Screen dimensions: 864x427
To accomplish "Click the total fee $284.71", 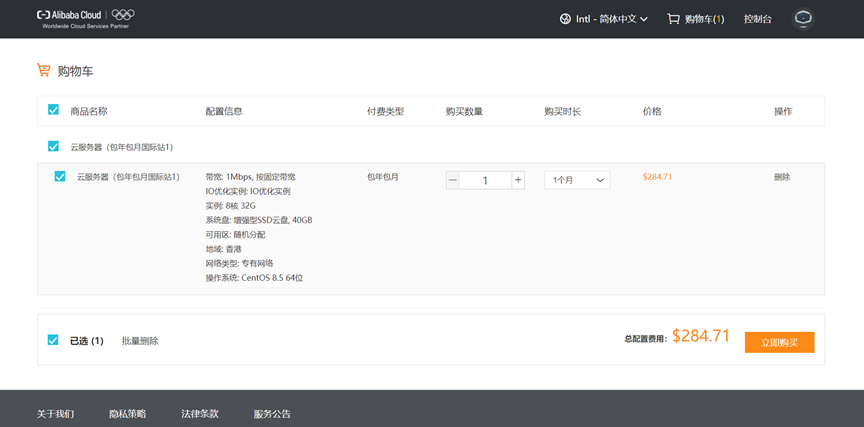I will click(701, 336).
